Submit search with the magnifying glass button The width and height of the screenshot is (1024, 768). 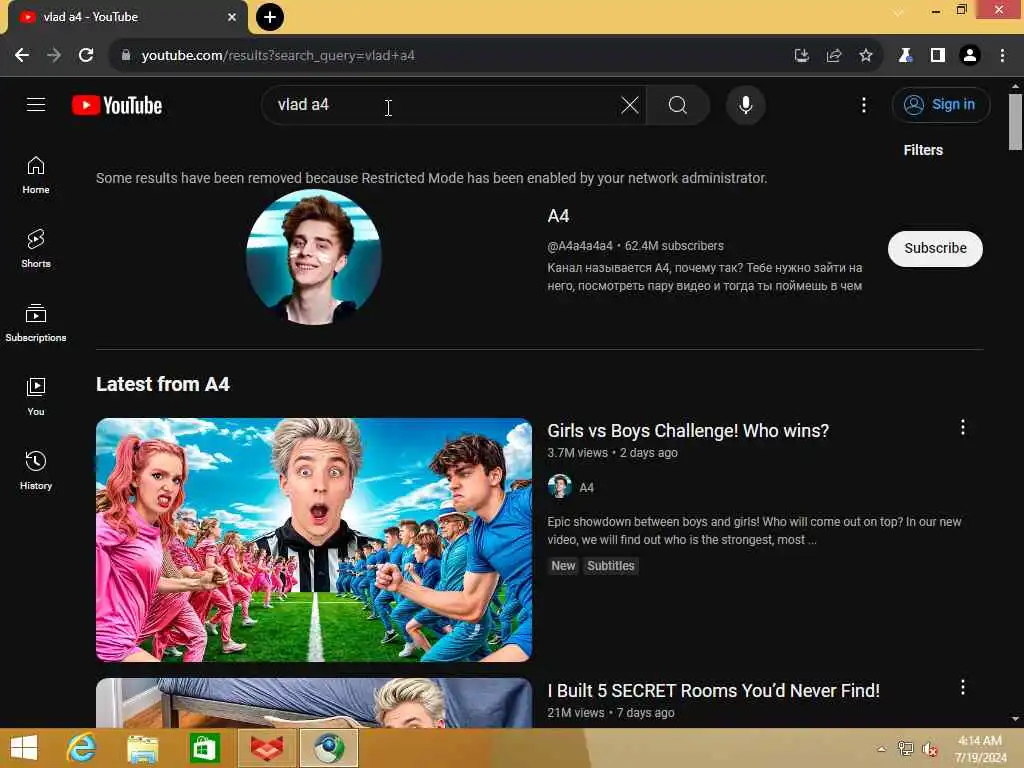677,105
